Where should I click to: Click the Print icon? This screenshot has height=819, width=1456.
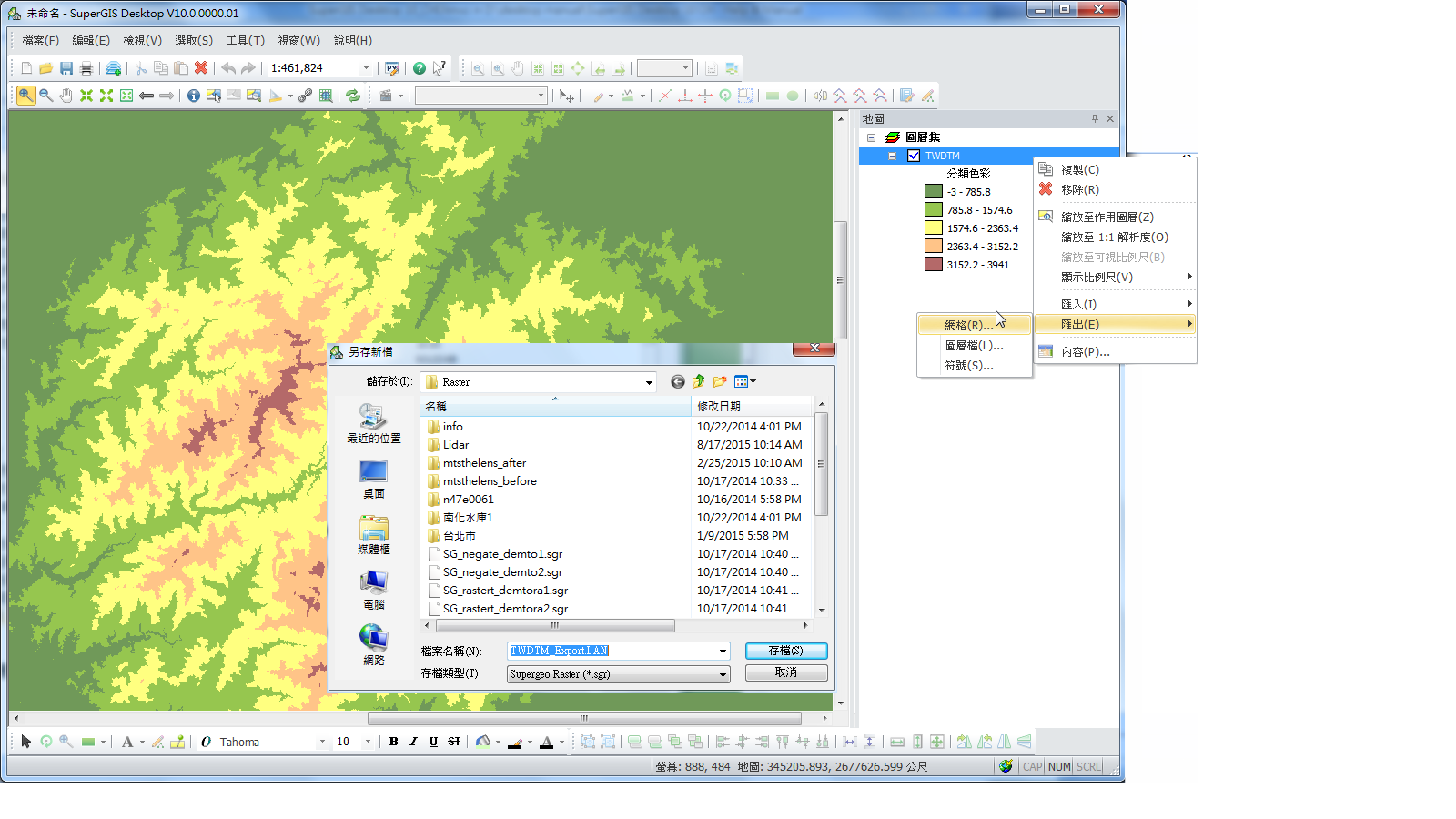[x=86, y=68]
